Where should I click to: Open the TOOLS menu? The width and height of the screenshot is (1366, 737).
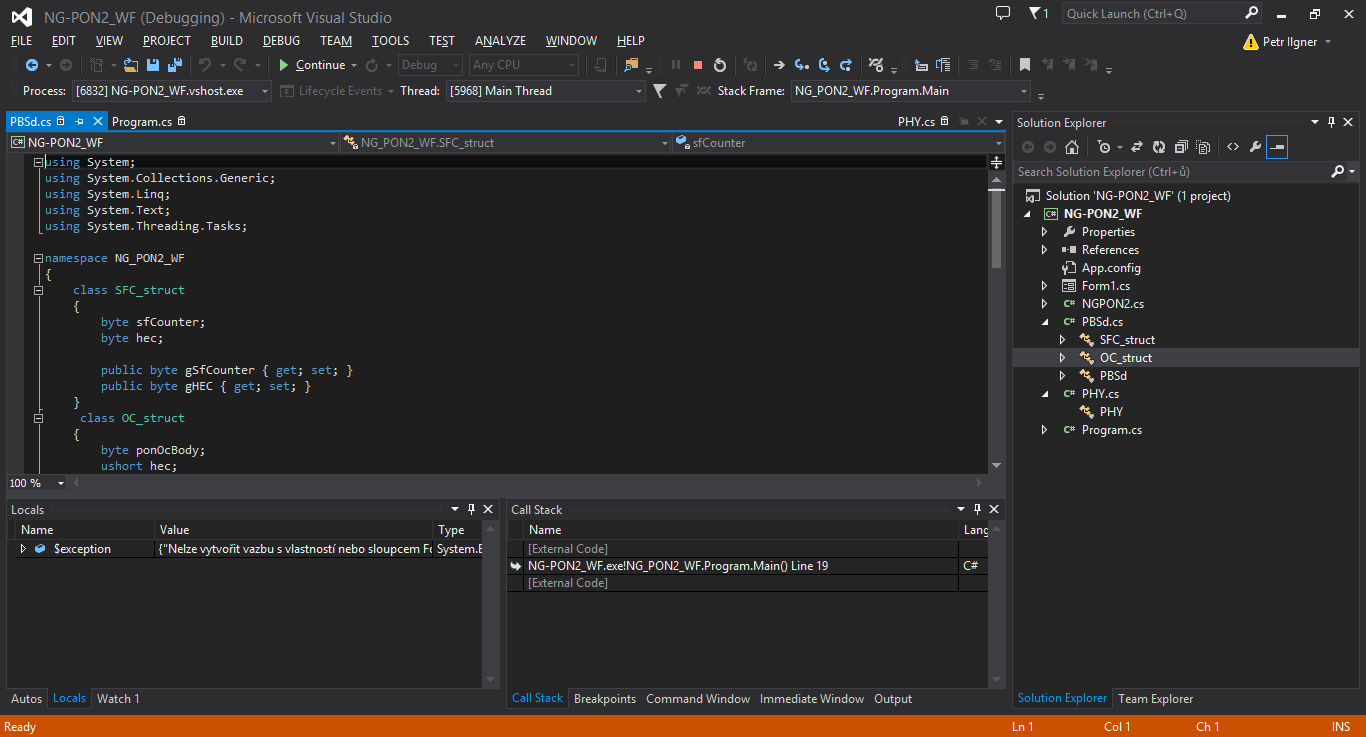(x=390, y=41)
